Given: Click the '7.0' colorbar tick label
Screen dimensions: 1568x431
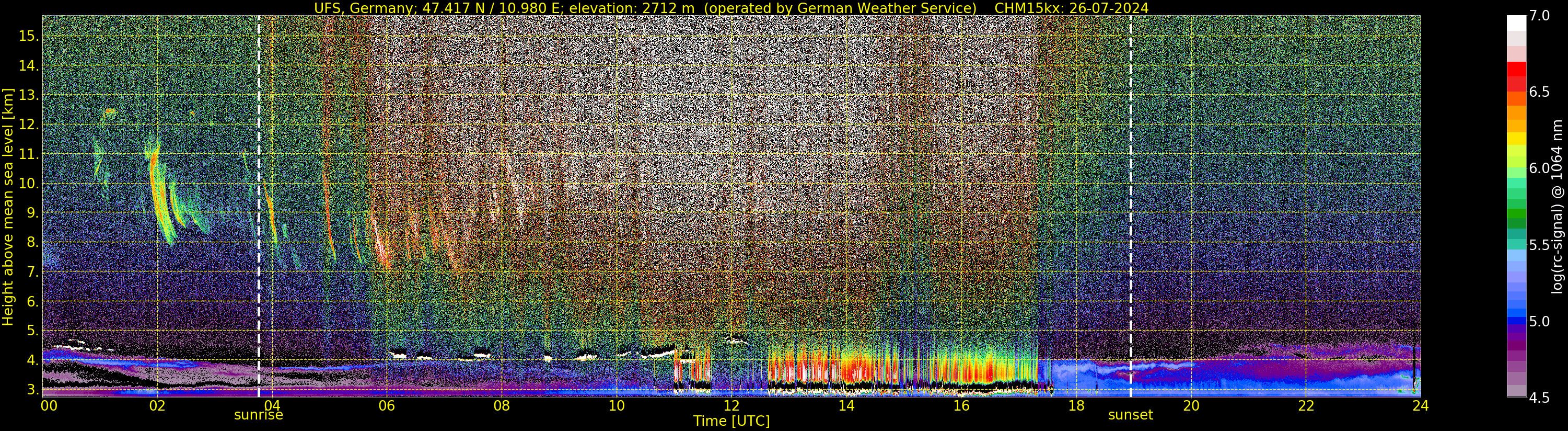Looking at the screenshot, I should pyautogui.click(x=1539, y=16).
